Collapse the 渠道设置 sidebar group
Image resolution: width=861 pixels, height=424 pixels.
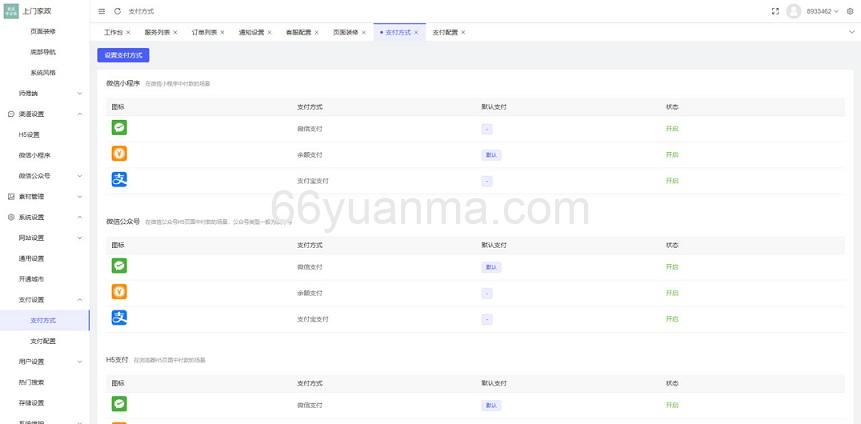pos(80,114)
